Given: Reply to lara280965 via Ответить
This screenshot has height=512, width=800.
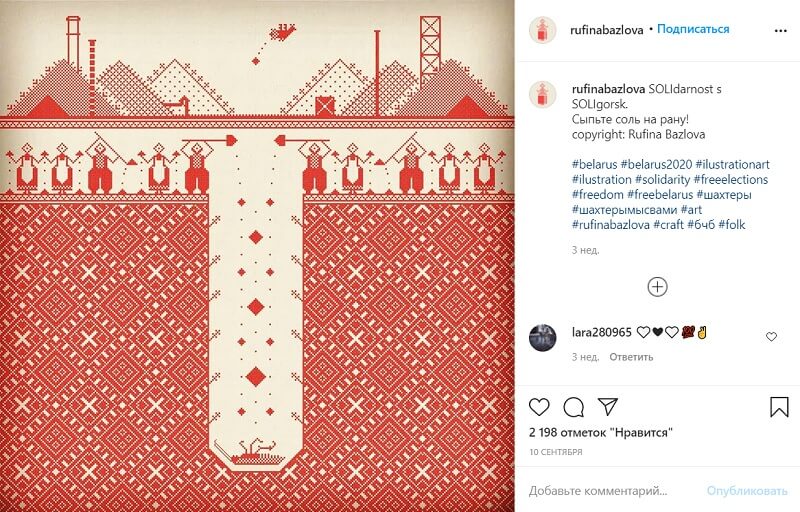Looking at the screenshot, I should 631,356.
